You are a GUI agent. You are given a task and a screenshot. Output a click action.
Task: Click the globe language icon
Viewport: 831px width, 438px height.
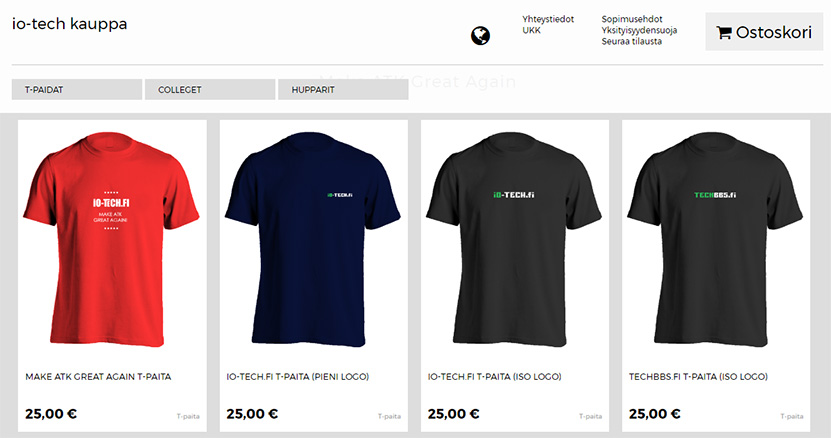(480, 36)
